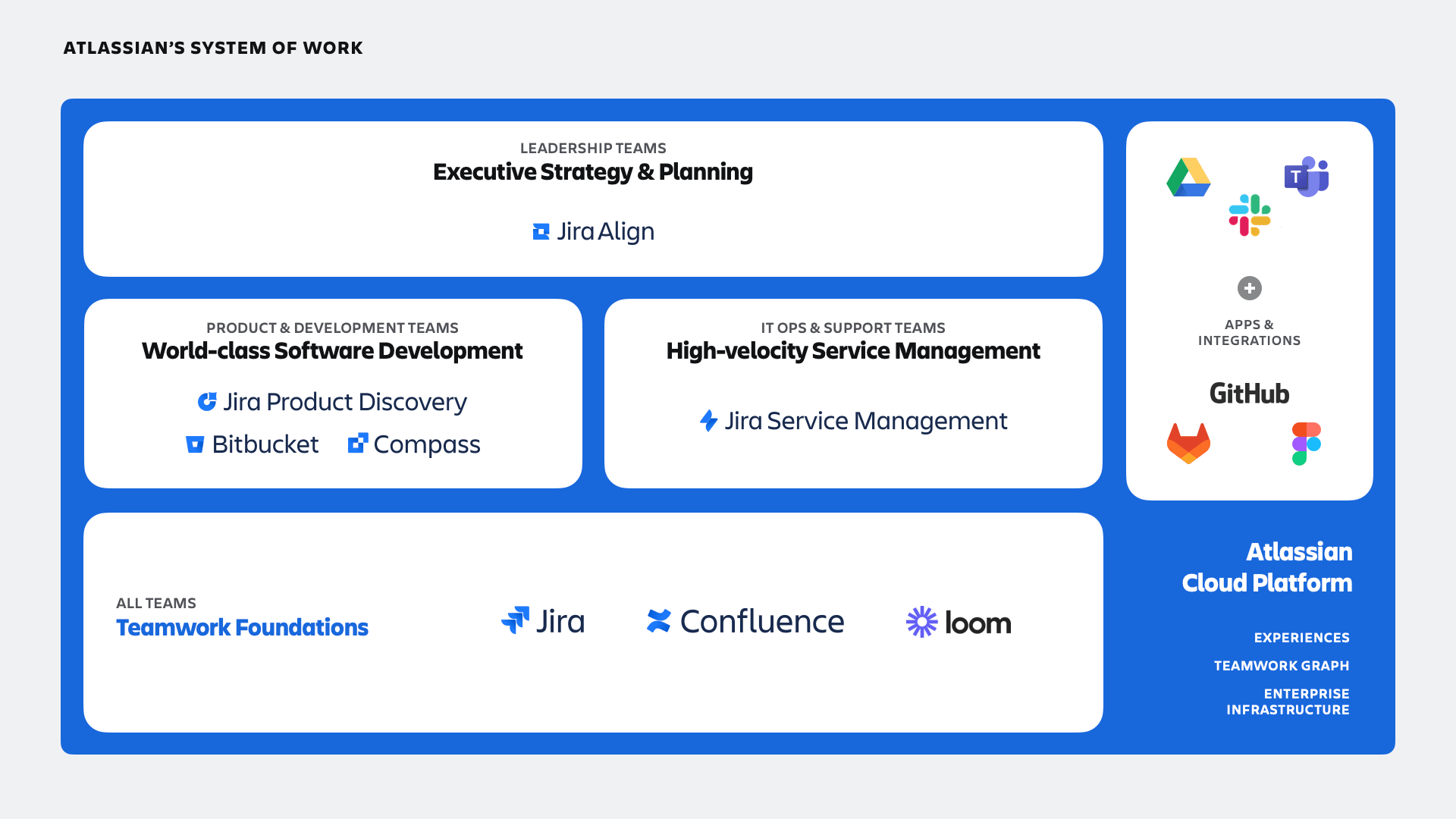
Task: Click the Loom starburst logo
Action: 922,622
